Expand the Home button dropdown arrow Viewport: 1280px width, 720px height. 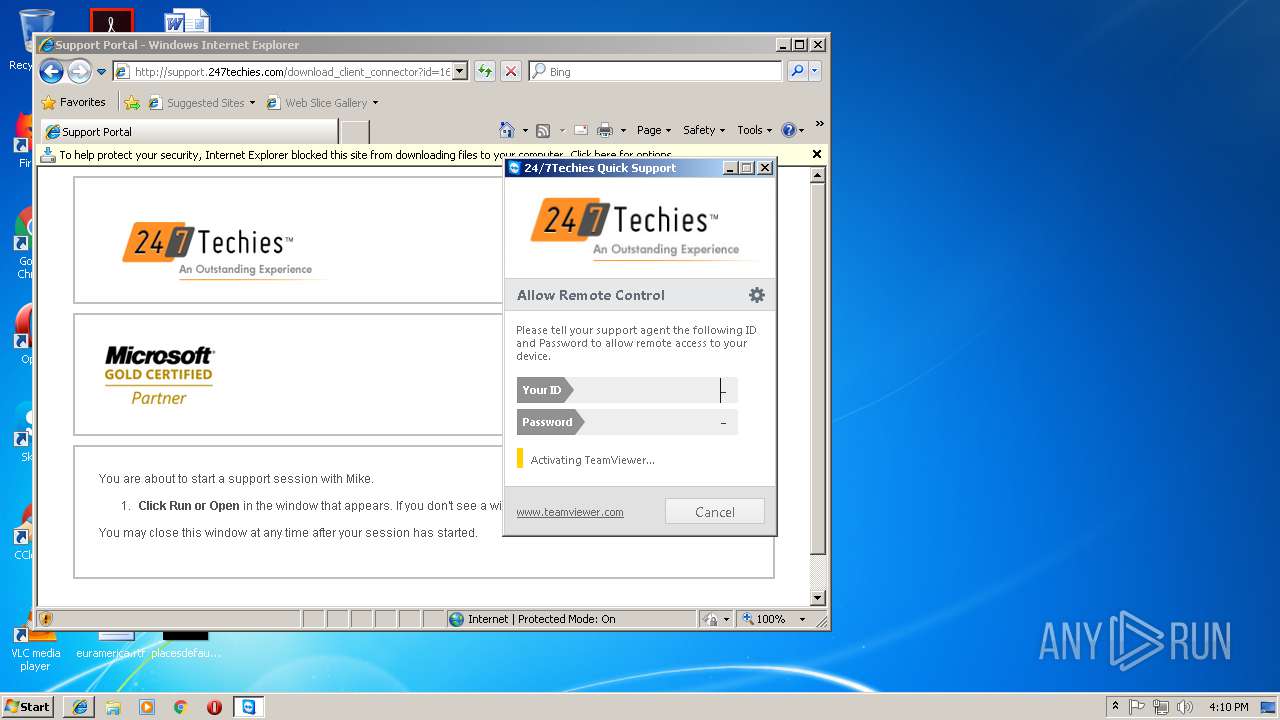(x=525, y=130)
